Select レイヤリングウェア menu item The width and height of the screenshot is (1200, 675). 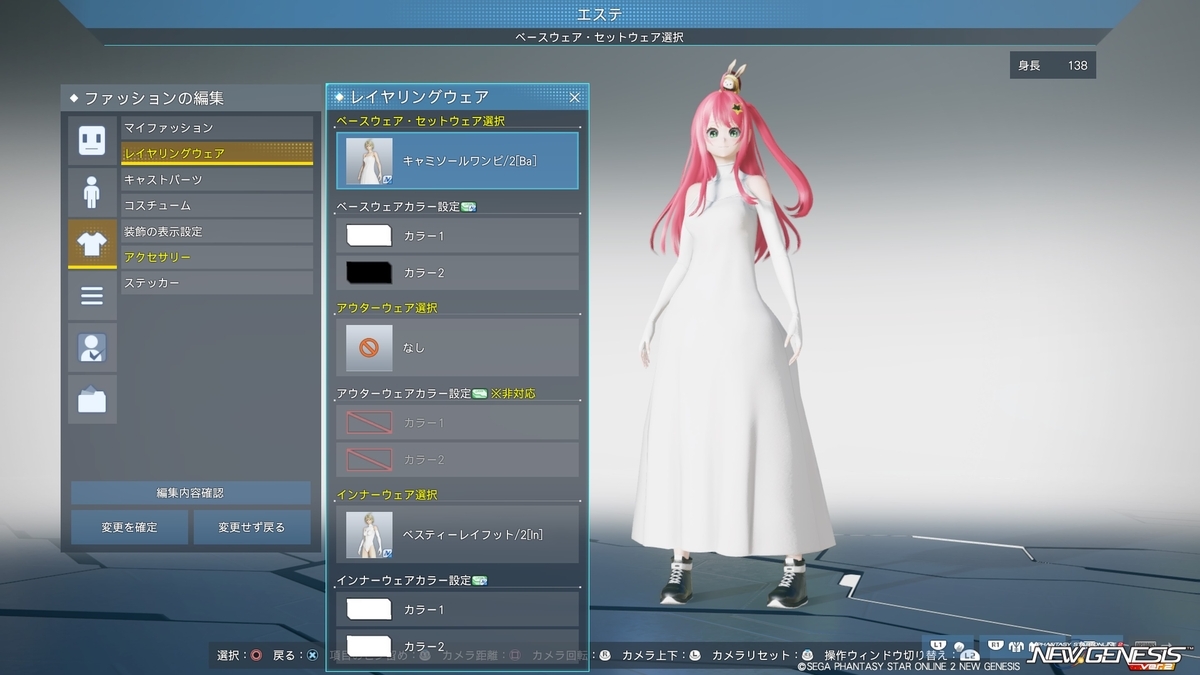217,154
